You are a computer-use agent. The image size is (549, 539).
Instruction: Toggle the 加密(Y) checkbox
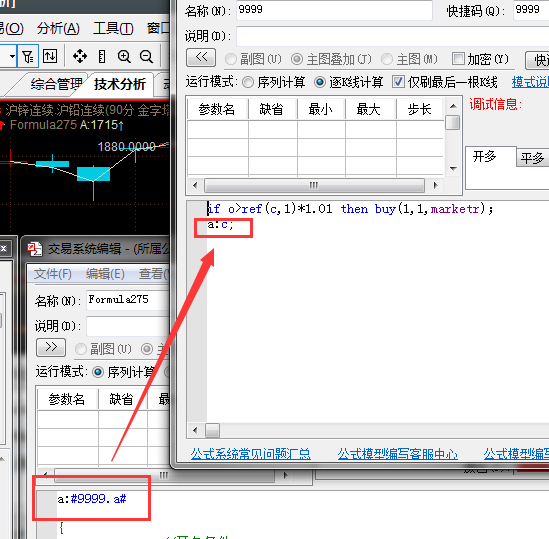point(458,59)
